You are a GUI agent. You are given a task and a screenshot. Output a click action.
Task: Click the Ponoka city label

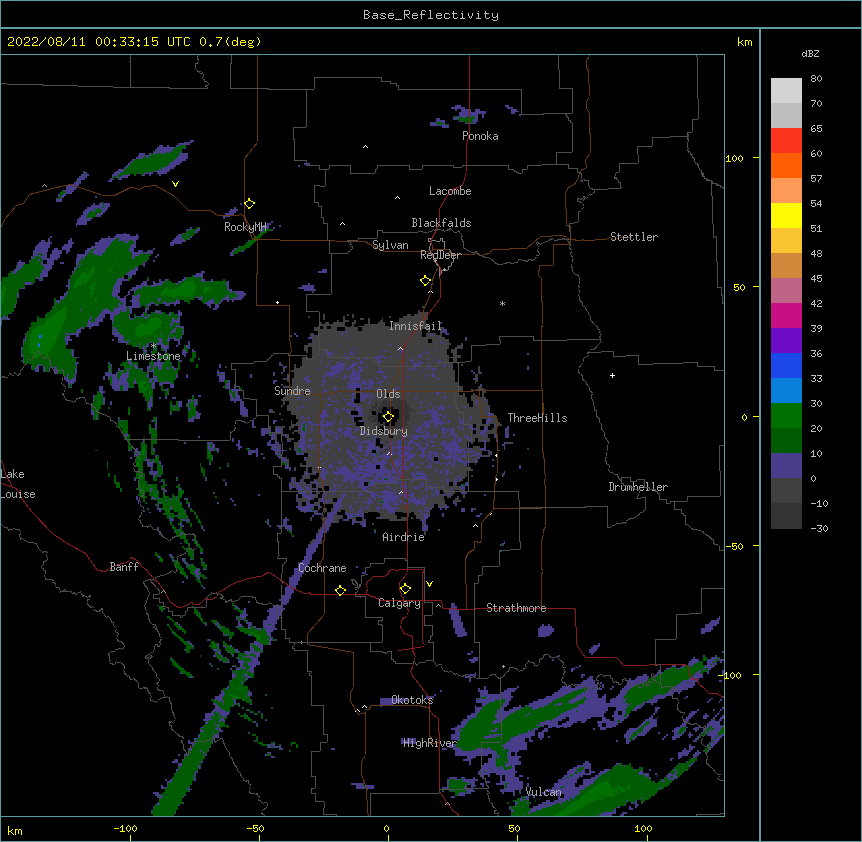pos(480,136)
